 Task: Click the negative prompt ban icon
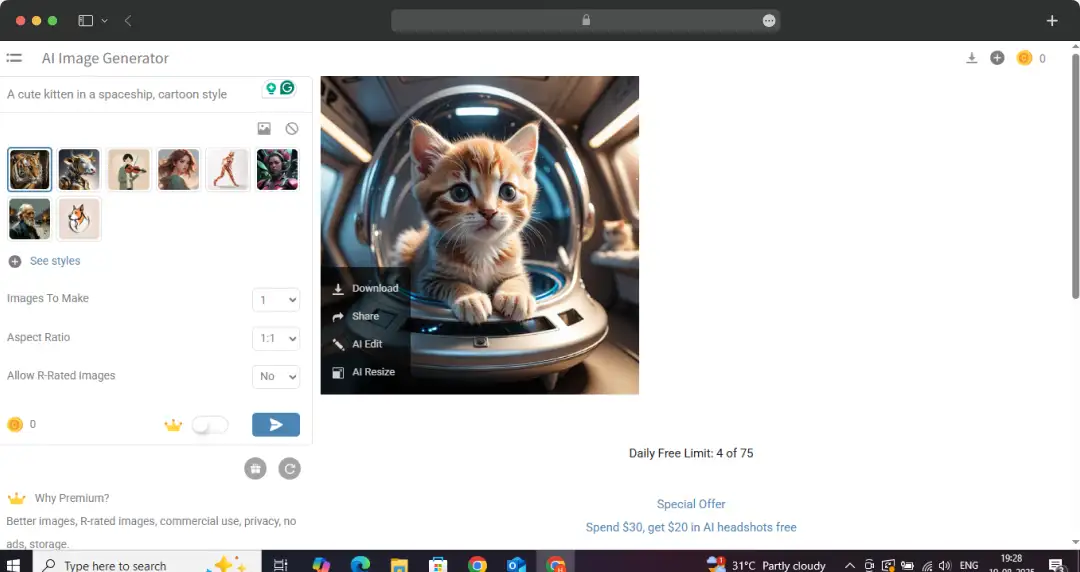point(292,128)
